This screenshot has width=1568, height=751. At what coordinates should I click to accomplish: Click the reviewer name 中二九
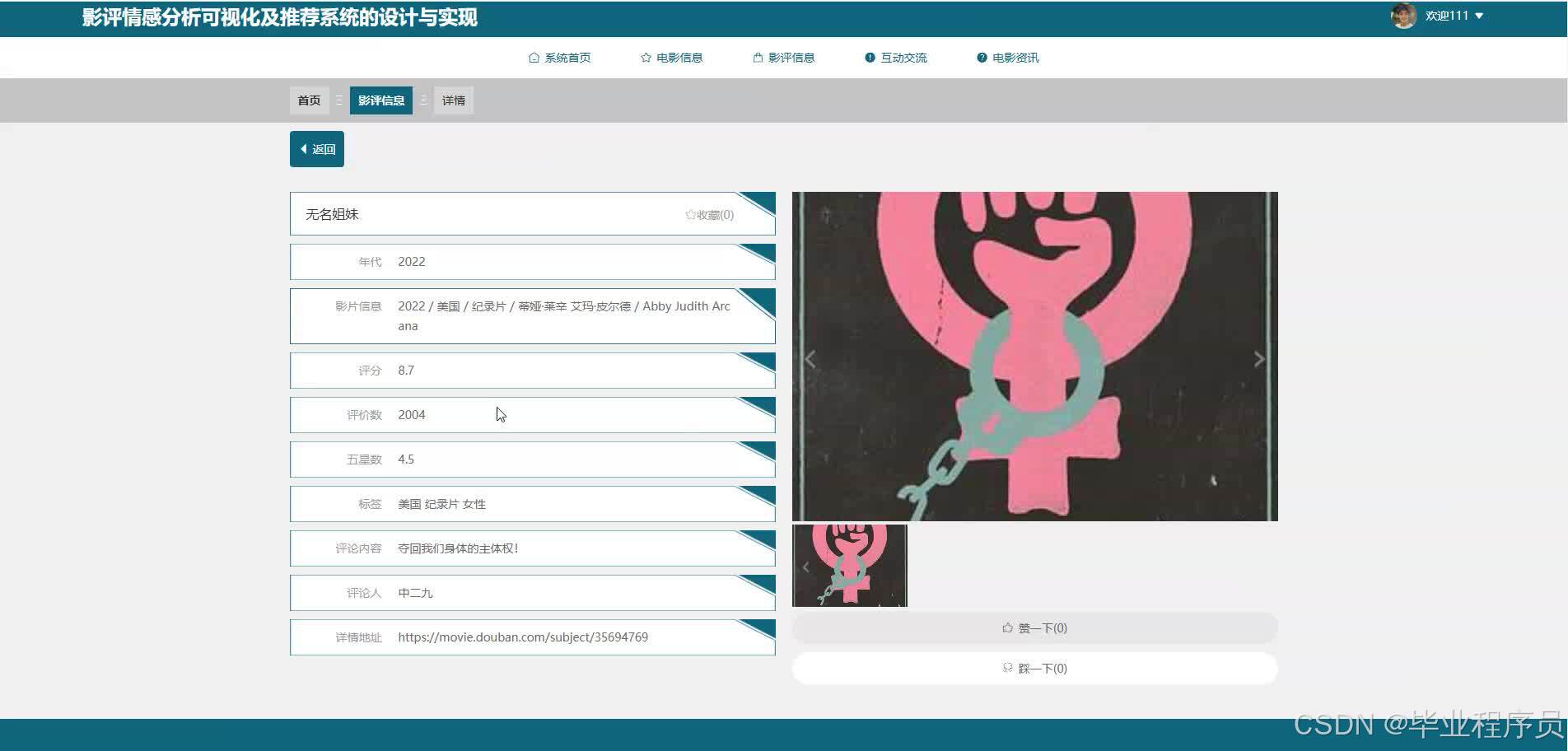point(415,593)
